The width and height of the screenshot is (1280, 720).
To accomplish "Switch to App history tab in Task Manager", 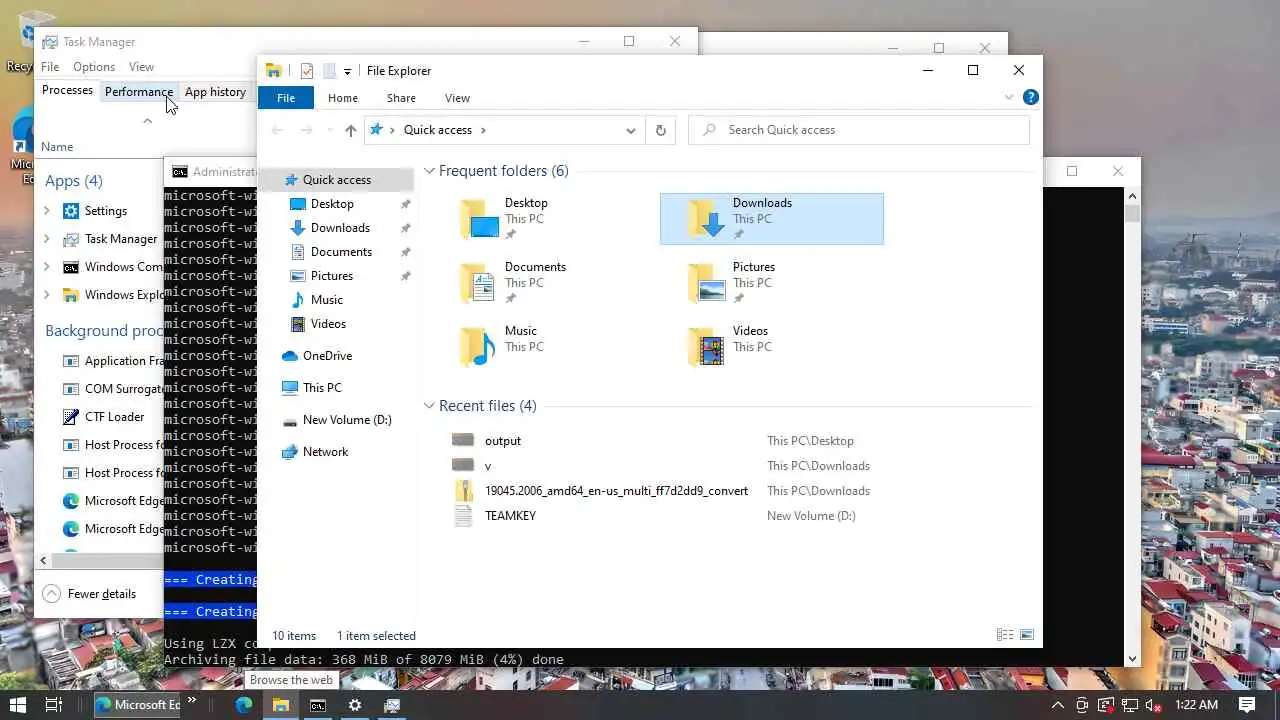I will (215, 92).
